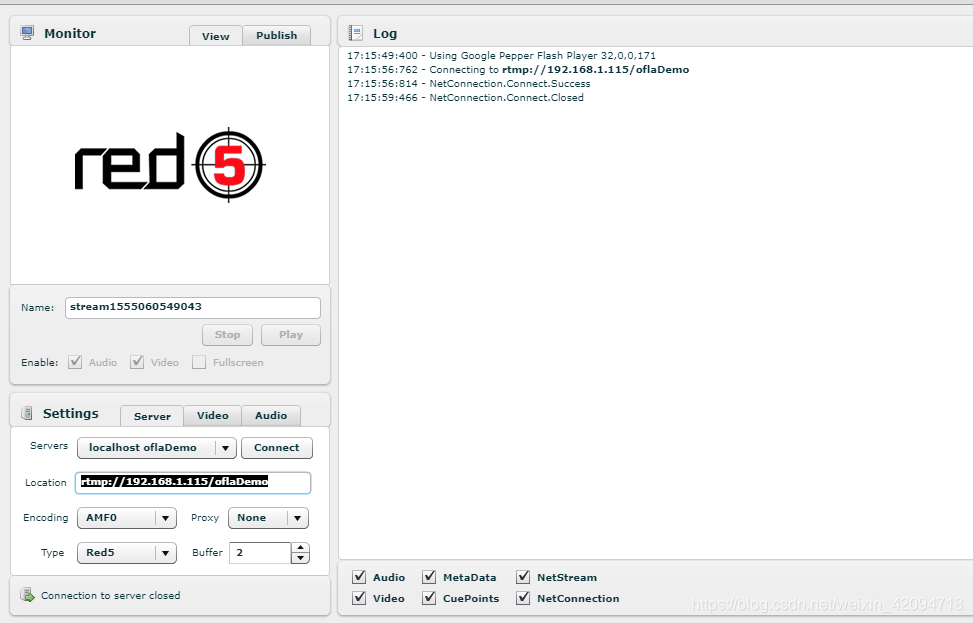973x623 pixels.
Task: Enable the Fullscreen checkbox
Action: (x=199, y=362)
